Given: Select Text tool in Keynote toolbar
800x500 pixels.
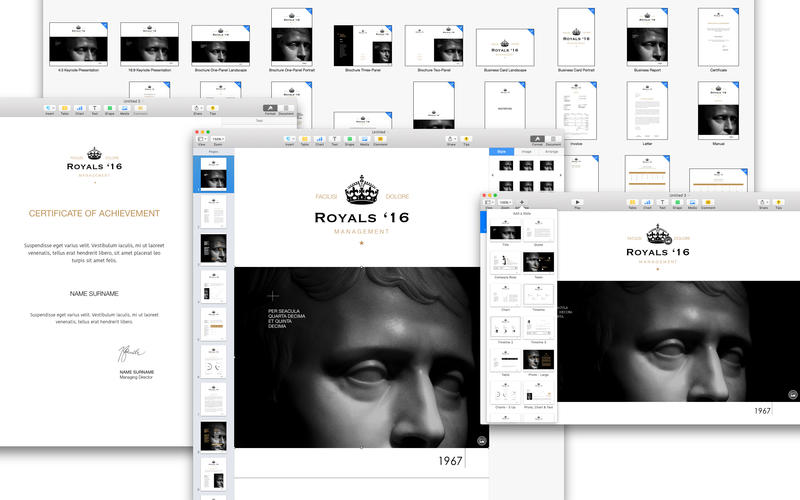Looking at the screenshot, I should (x=662, y=202).
